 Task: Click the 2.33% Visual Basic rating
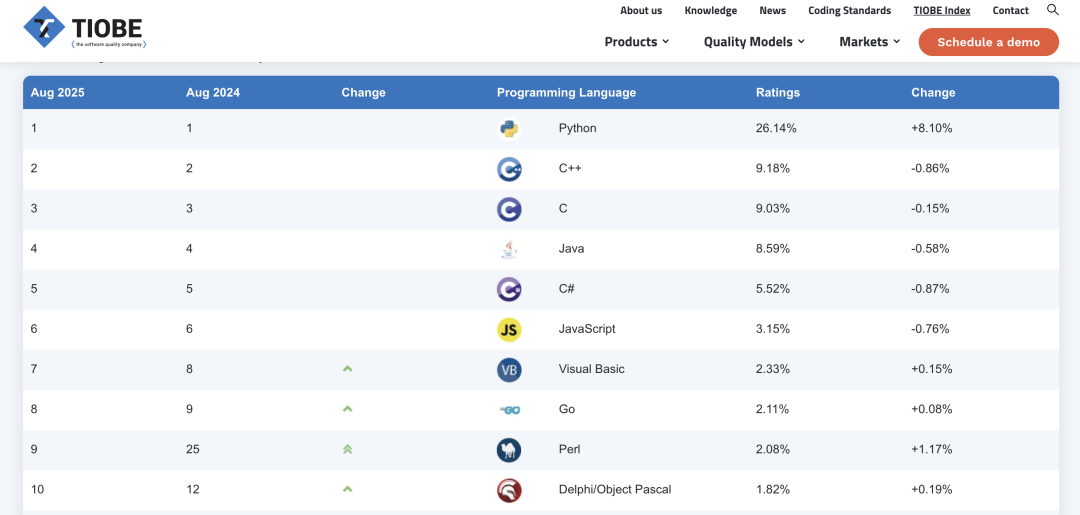coord(773,369)
